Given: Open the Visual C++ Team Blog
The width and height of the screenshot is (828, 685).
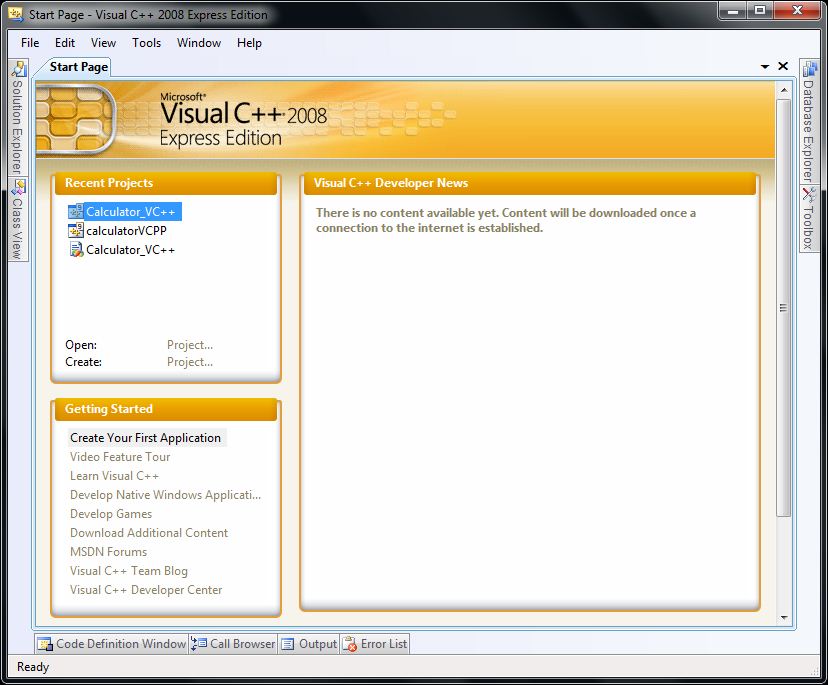Looking at the screenshot, I should [x=128, y=570].
